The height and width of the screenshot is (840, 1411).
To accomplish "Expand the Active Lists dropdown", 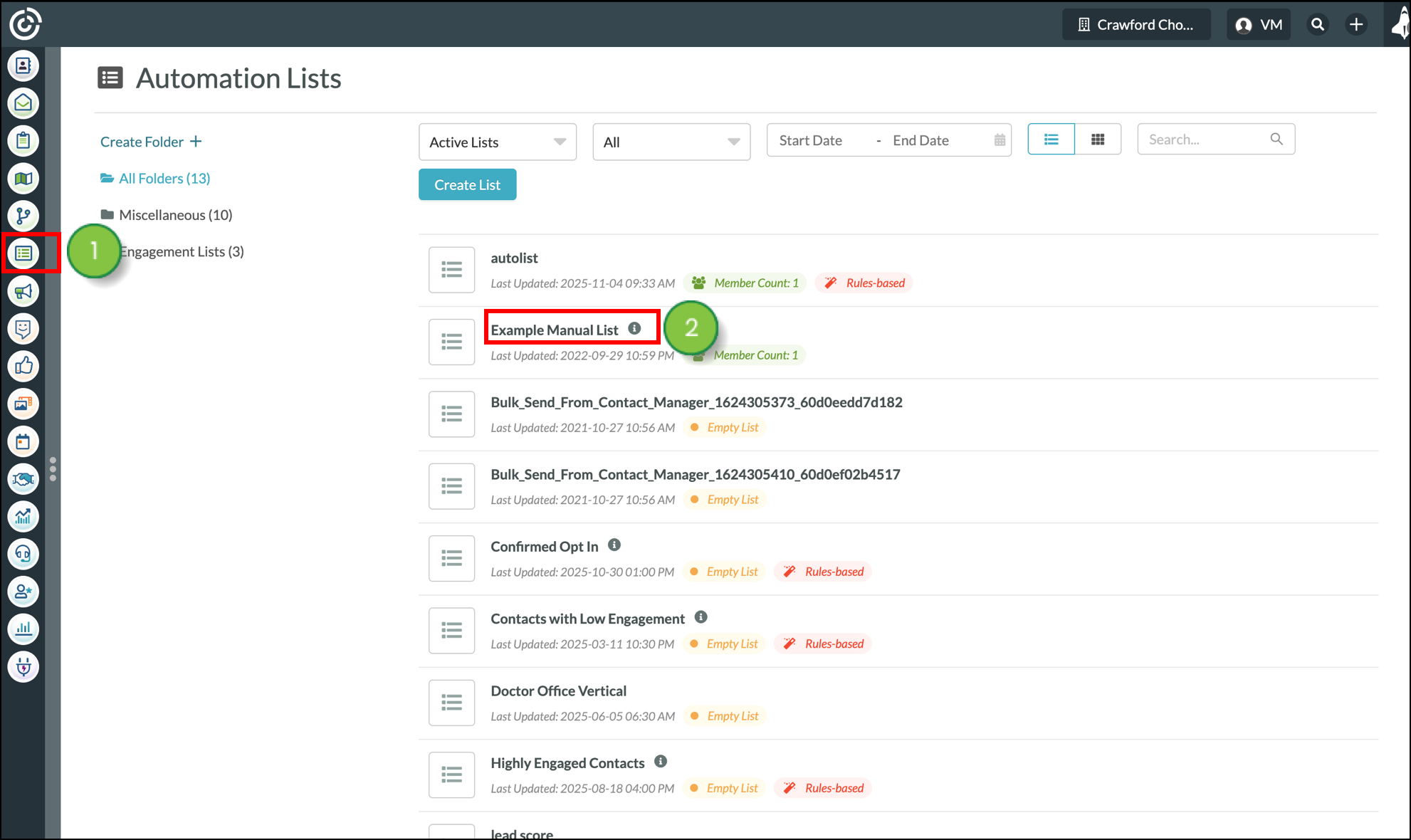I will (497, 142).
